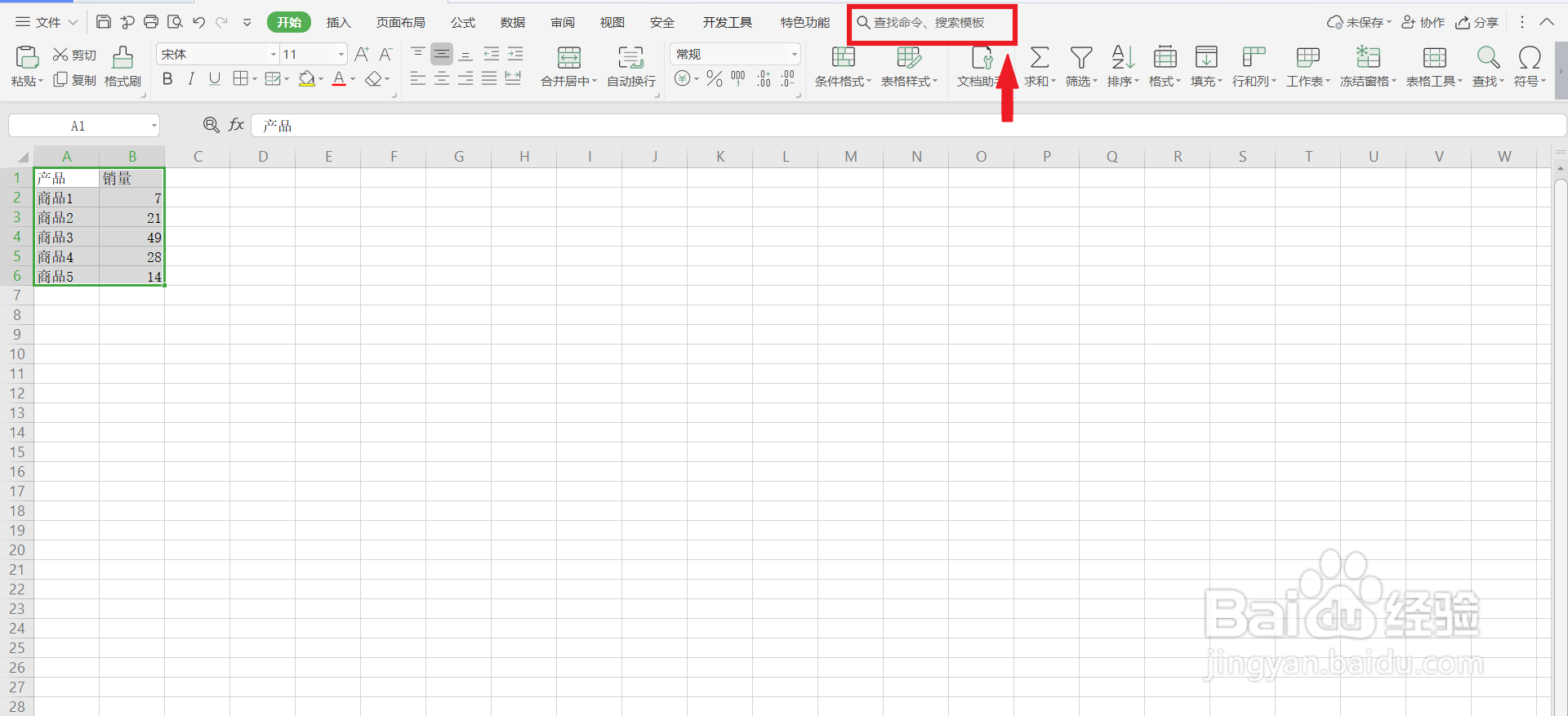Open the fill color dropdown arrow
Image resolution: width=1568 pixels, height=716 pixels.
pyautogui.click(x=321, y=79)
